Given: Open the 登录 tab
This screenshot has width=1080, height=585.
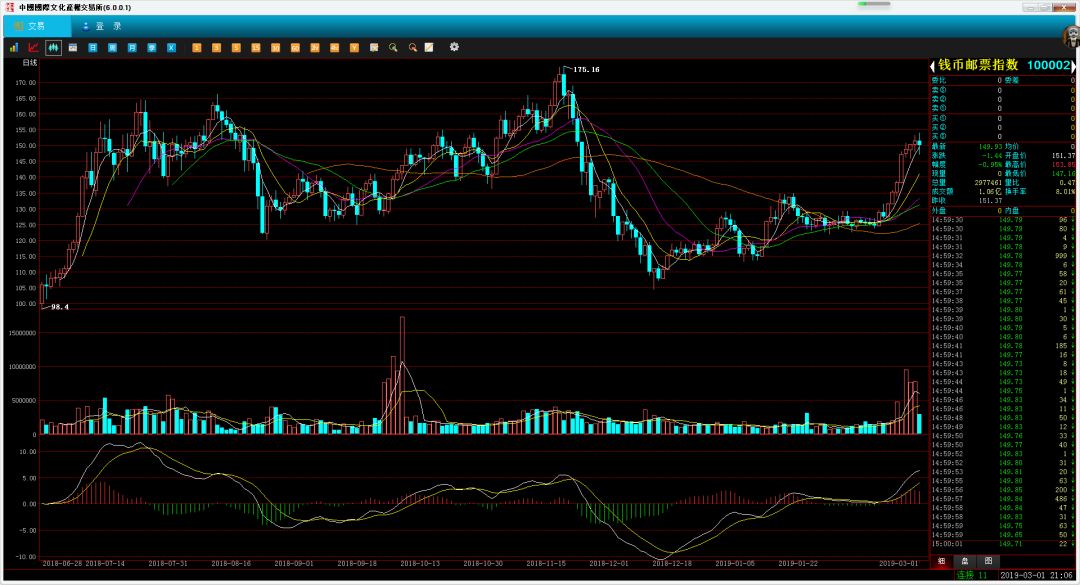Looking at the screenshot, I should point(101,26).
